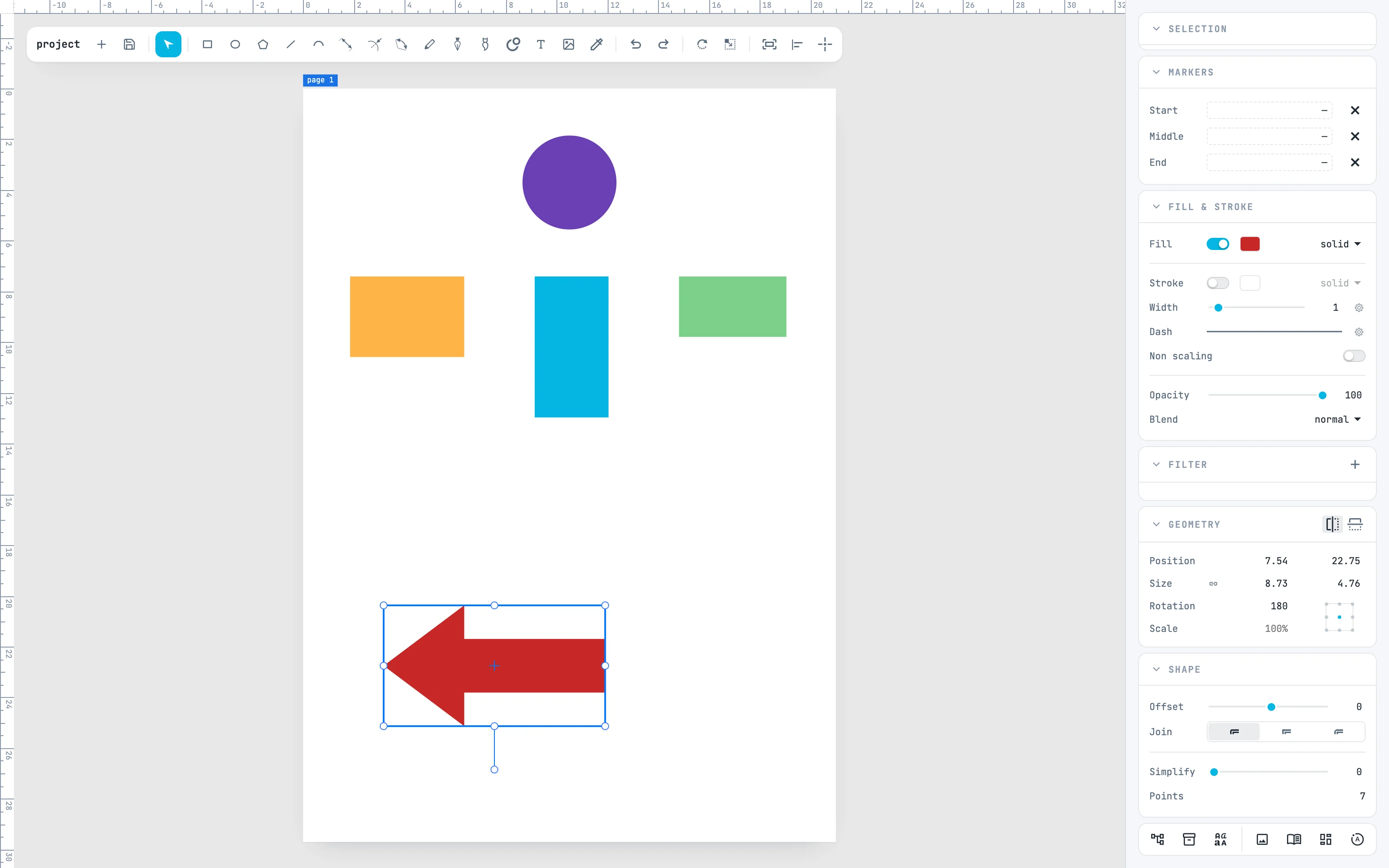Image resolution: width=1389 pixels, height=868 pixels.
Task: Click the Rotation value field
Action: (x=1278, y=606)
